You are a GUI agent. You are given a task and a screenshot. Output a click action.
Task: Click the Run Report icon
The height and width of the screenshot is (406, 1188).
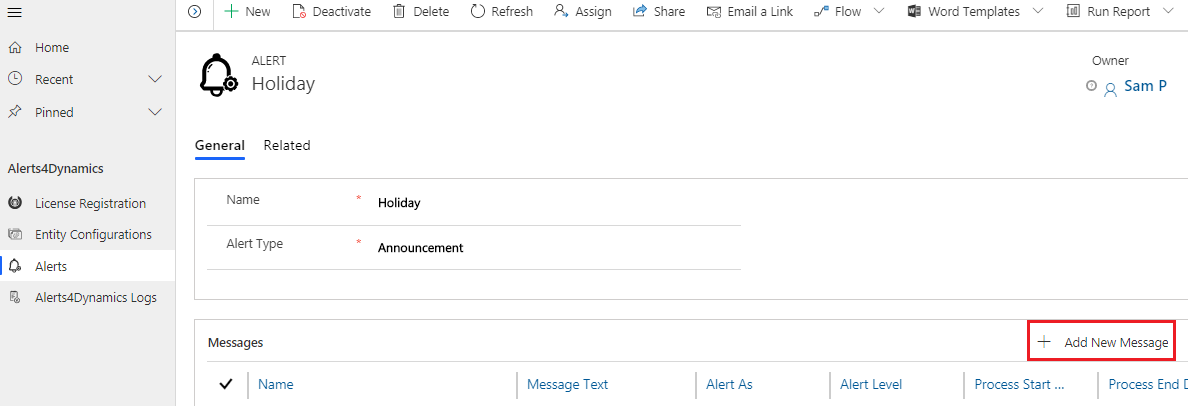pyautogui.click(x=1073, y=11)
